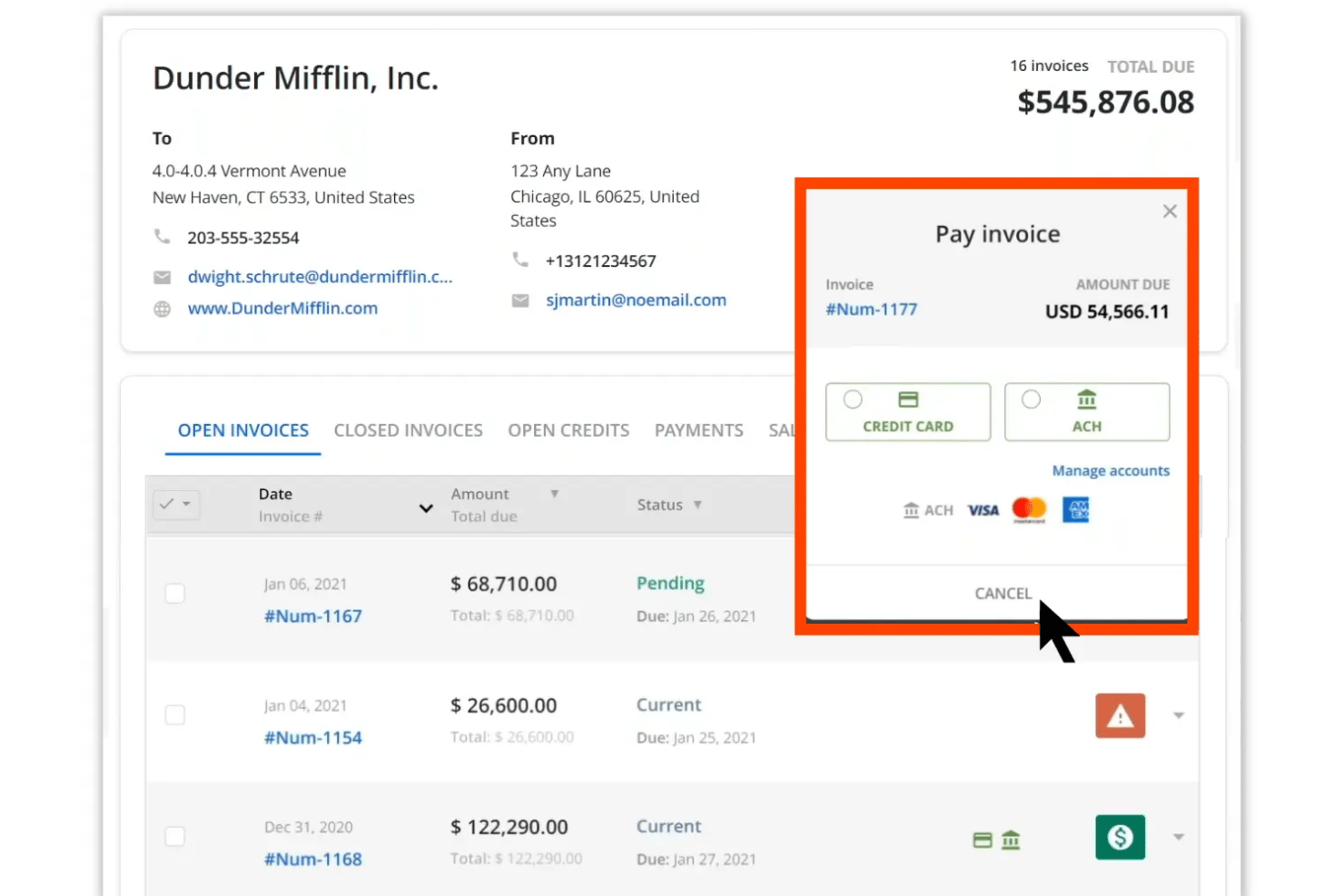Switch to the Open Invoices tab
The width and height of the screenshot is (1344, 896).
(x=243, y=430)
